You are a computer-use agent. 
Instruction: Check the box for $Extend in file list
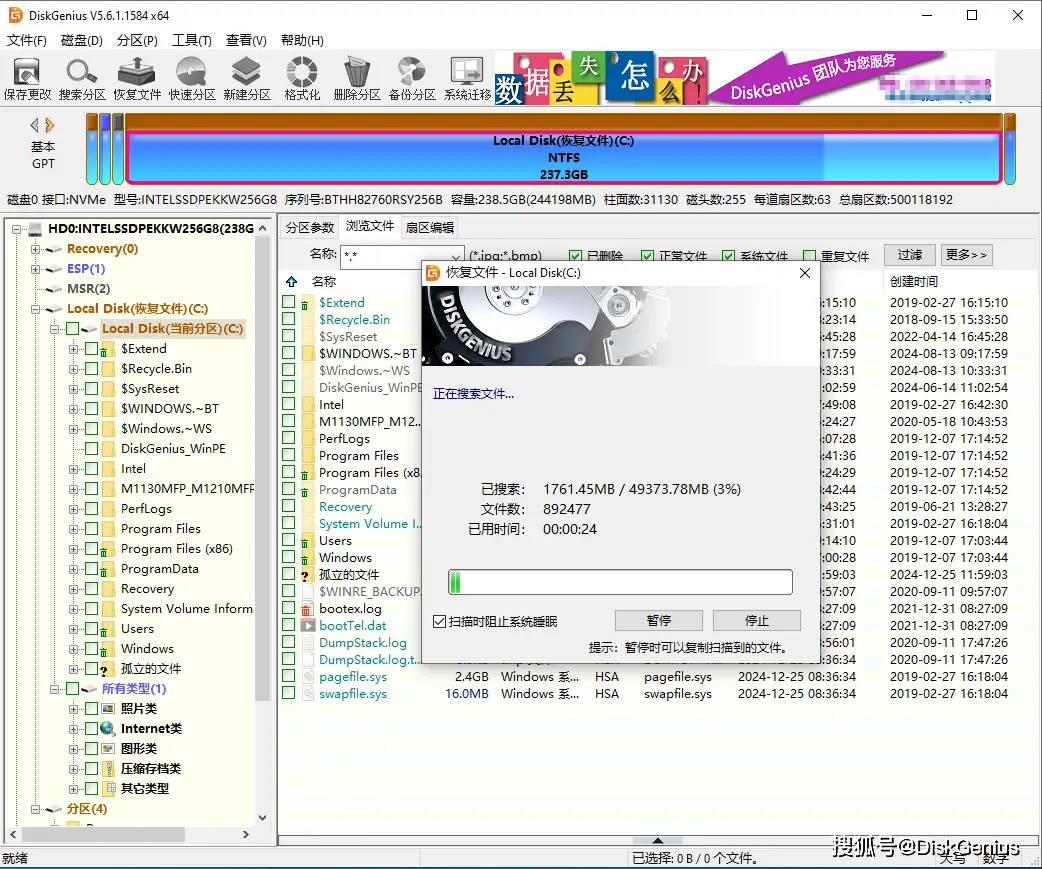pyautogui.click(x=288, y=302)
